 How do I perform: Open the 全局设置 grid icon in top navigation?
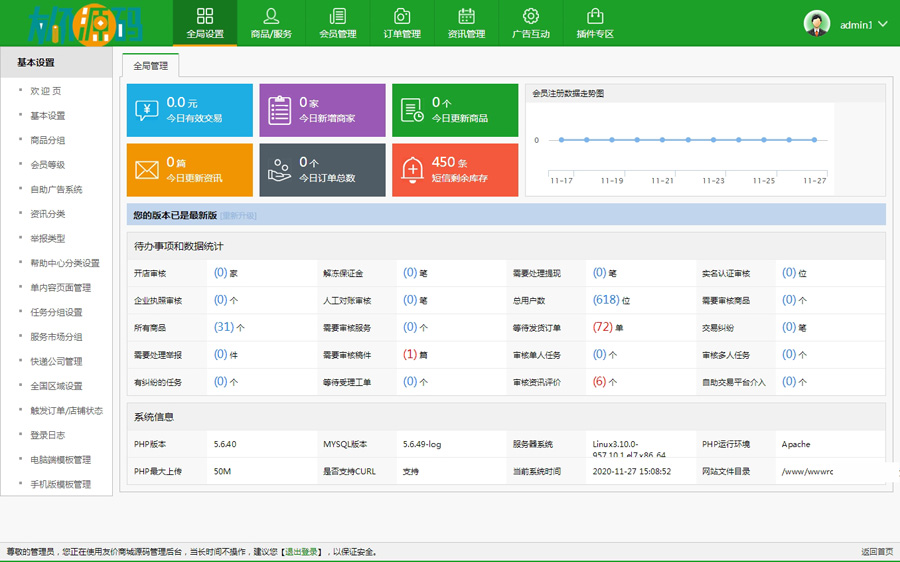[x=205, y=16]
